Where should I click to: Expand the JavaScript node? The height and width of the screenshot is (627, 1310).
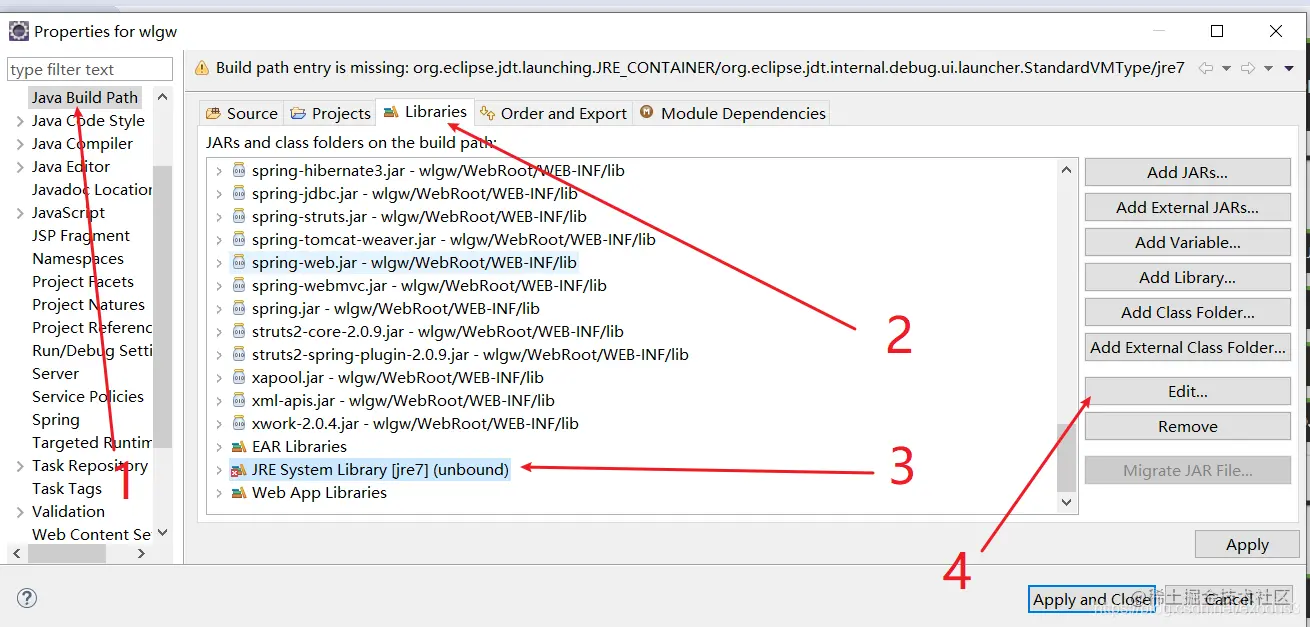(20, 212)
